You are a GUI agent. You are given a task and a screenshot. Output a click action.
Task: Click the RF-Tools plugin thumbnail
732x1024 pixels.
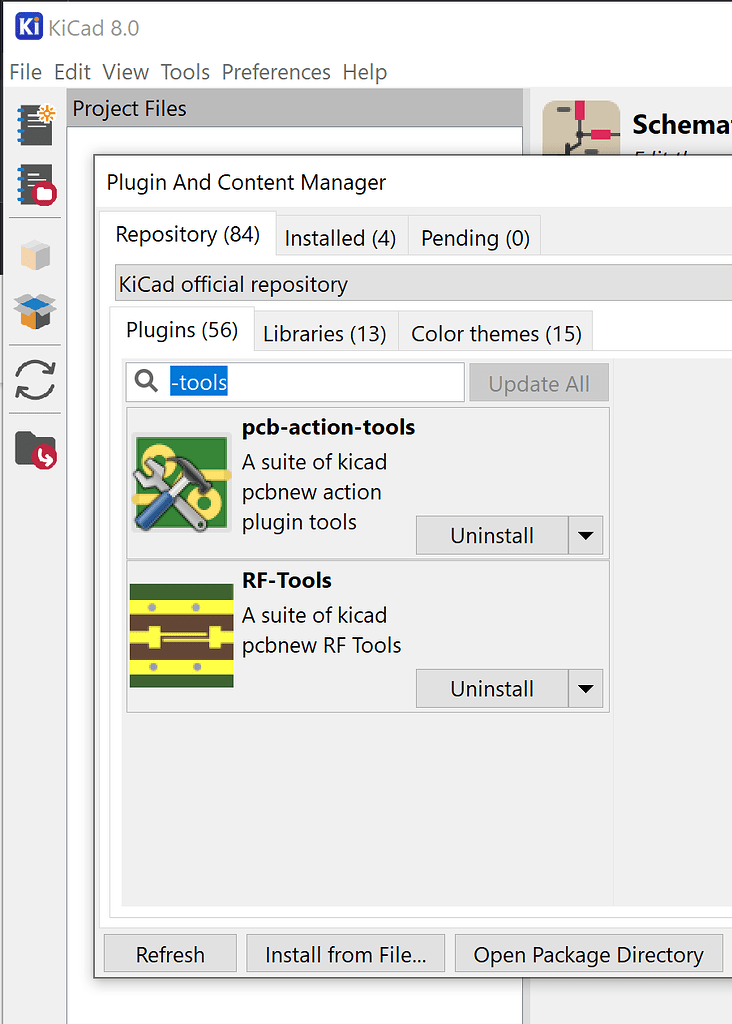[x=182, y=635]
